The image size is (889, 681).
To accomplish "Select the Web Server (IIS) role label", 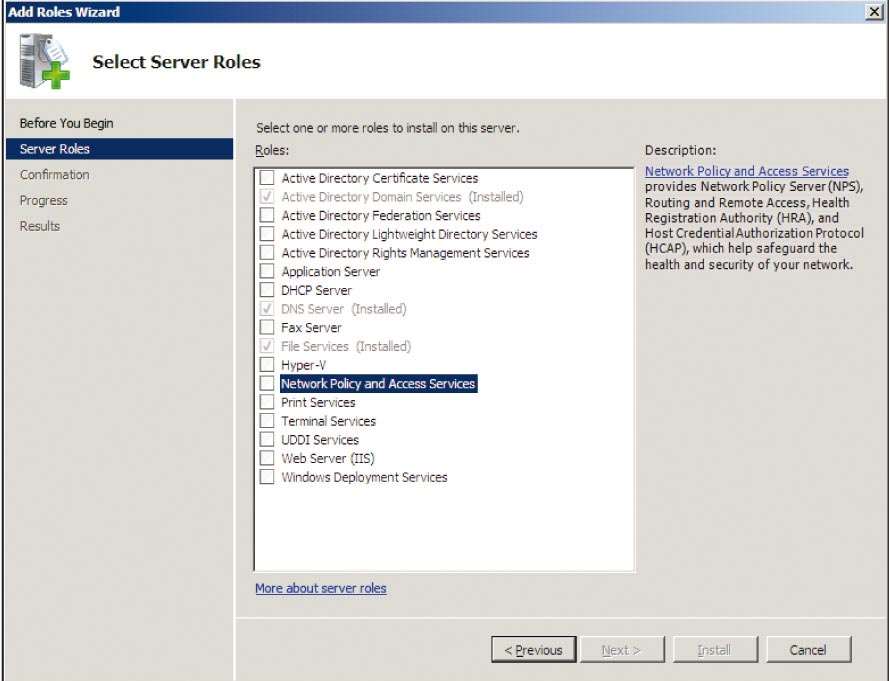I will [328, 458].
